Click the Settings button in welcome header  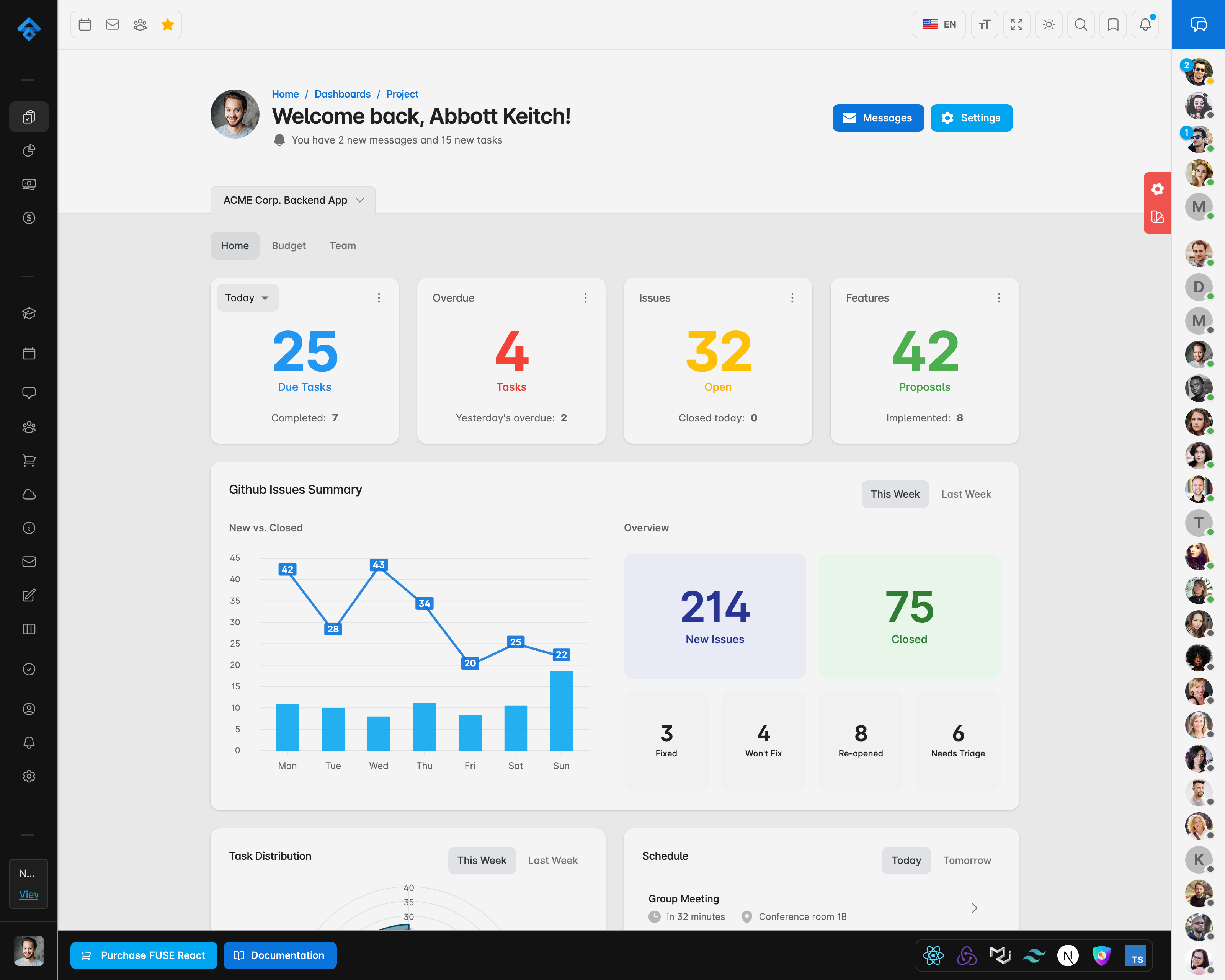pos(971,118)
